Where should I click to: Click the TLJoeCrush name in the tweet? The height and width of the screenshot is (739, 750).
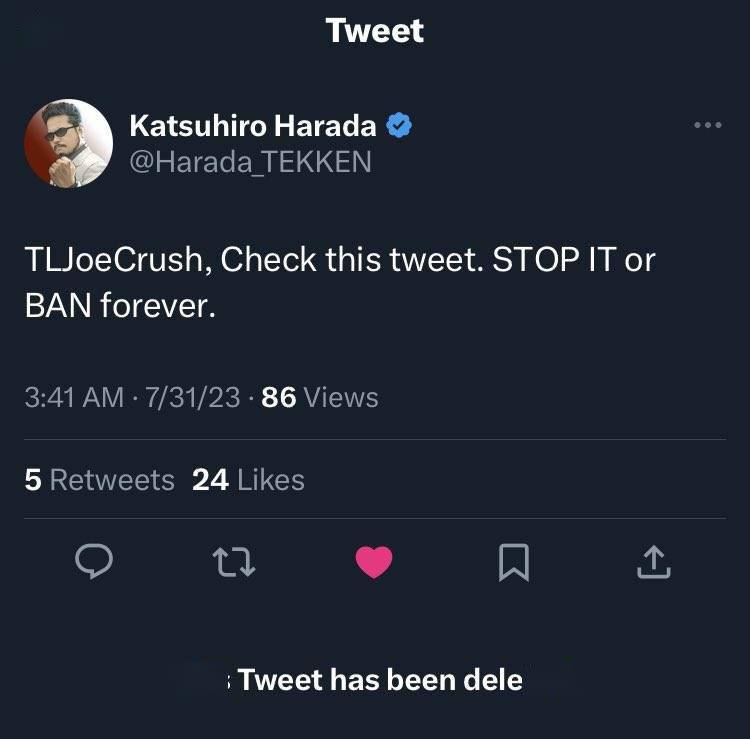(x=115, y=260)
